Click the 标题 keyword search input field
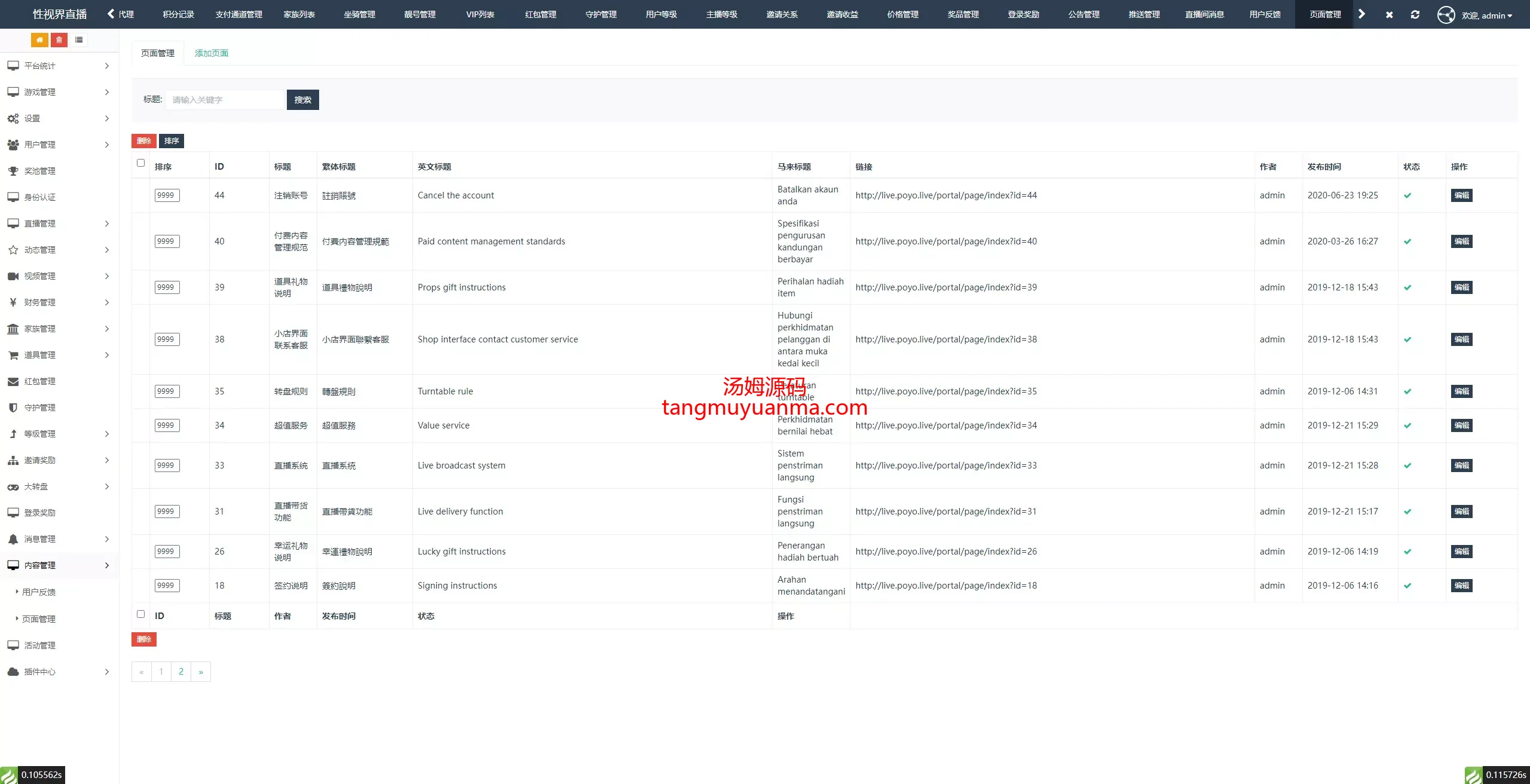 coord(225,100)
